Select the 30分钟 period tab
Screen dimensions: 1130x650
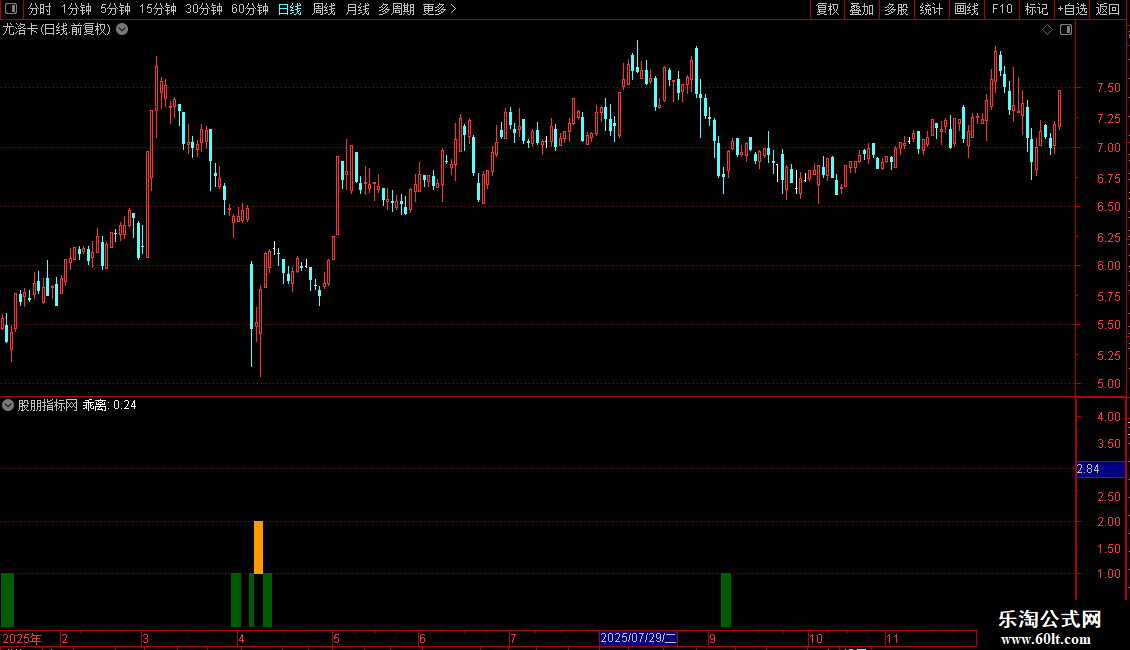[204, 9]
